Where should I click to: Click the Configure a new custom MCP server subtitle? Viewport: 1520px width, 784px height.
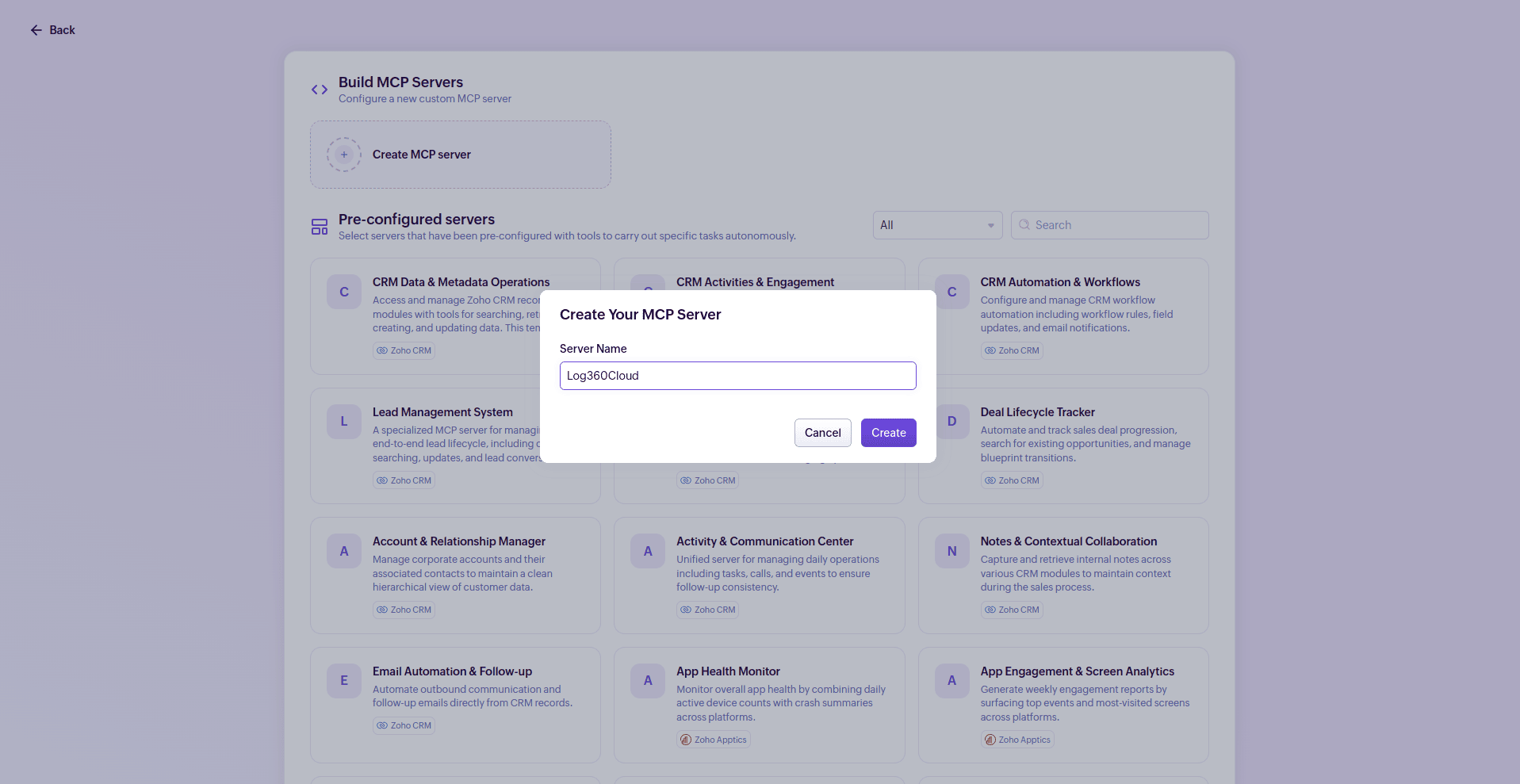point(425,99)
